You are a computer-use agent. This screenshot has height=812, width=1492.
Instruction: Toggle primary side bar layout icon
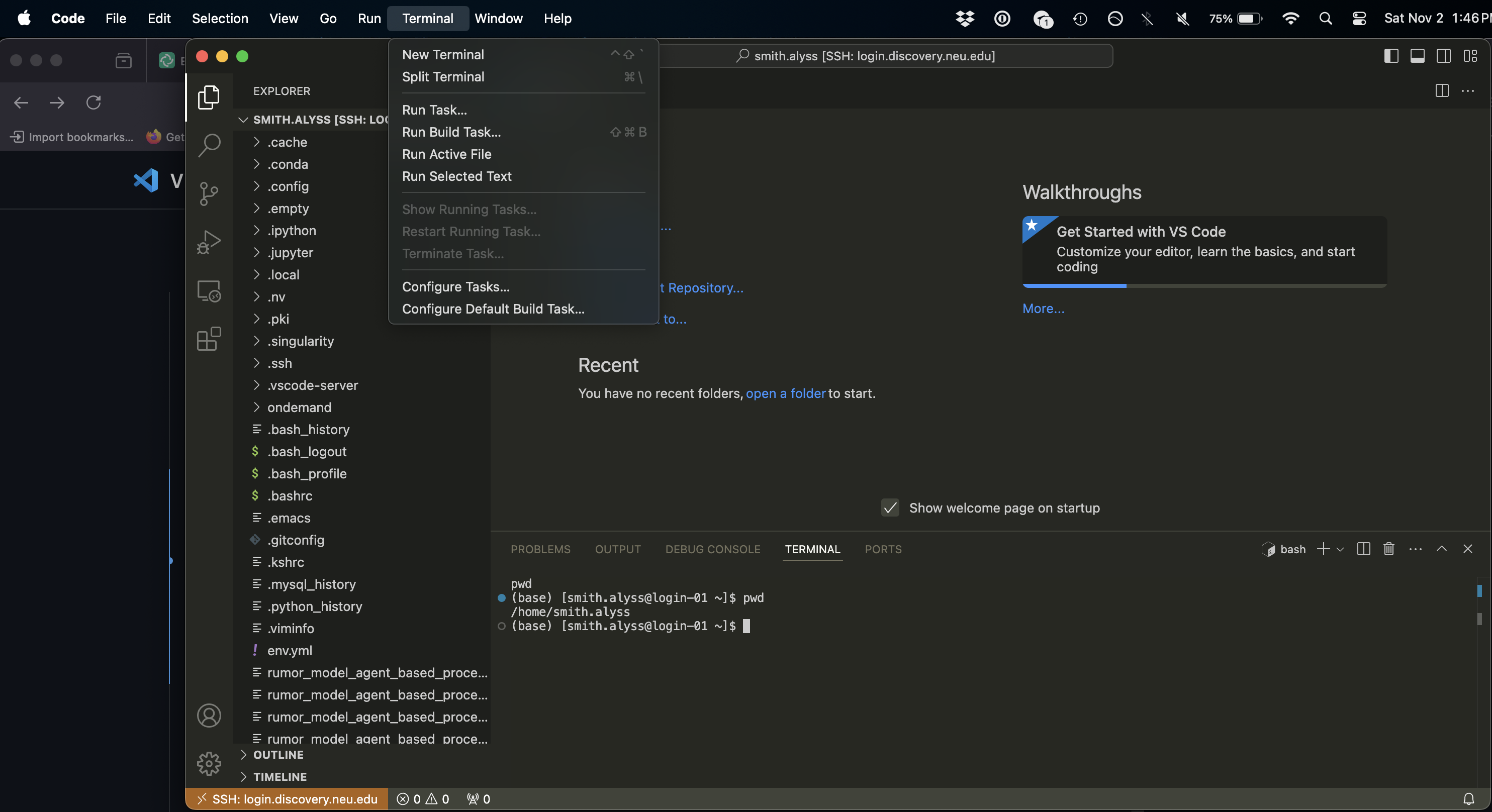(1391, 56)
